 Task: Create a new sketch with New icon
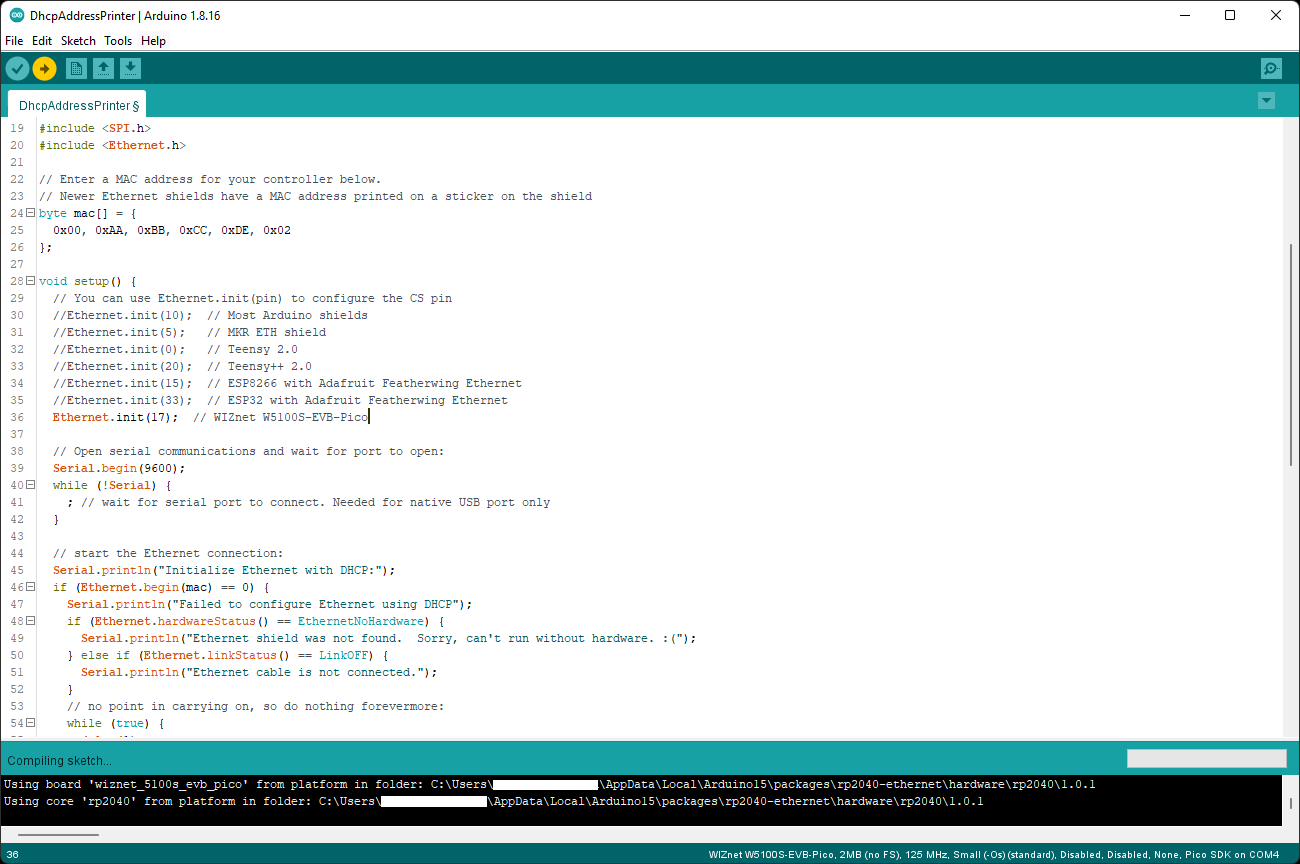(x=76, y=68)
